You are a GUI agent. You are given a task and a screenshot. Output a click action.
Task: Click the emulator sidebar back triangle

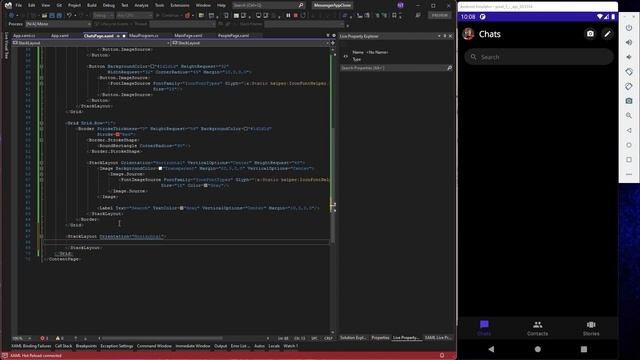coord(629,130)
